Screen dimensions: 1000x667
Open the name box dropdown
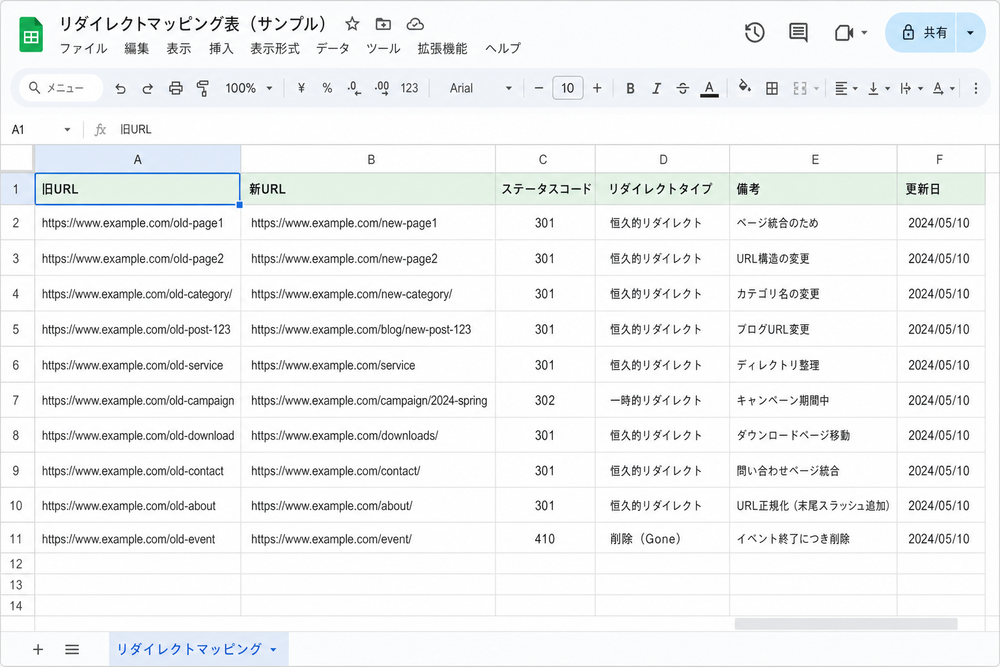tap(67, 130)
